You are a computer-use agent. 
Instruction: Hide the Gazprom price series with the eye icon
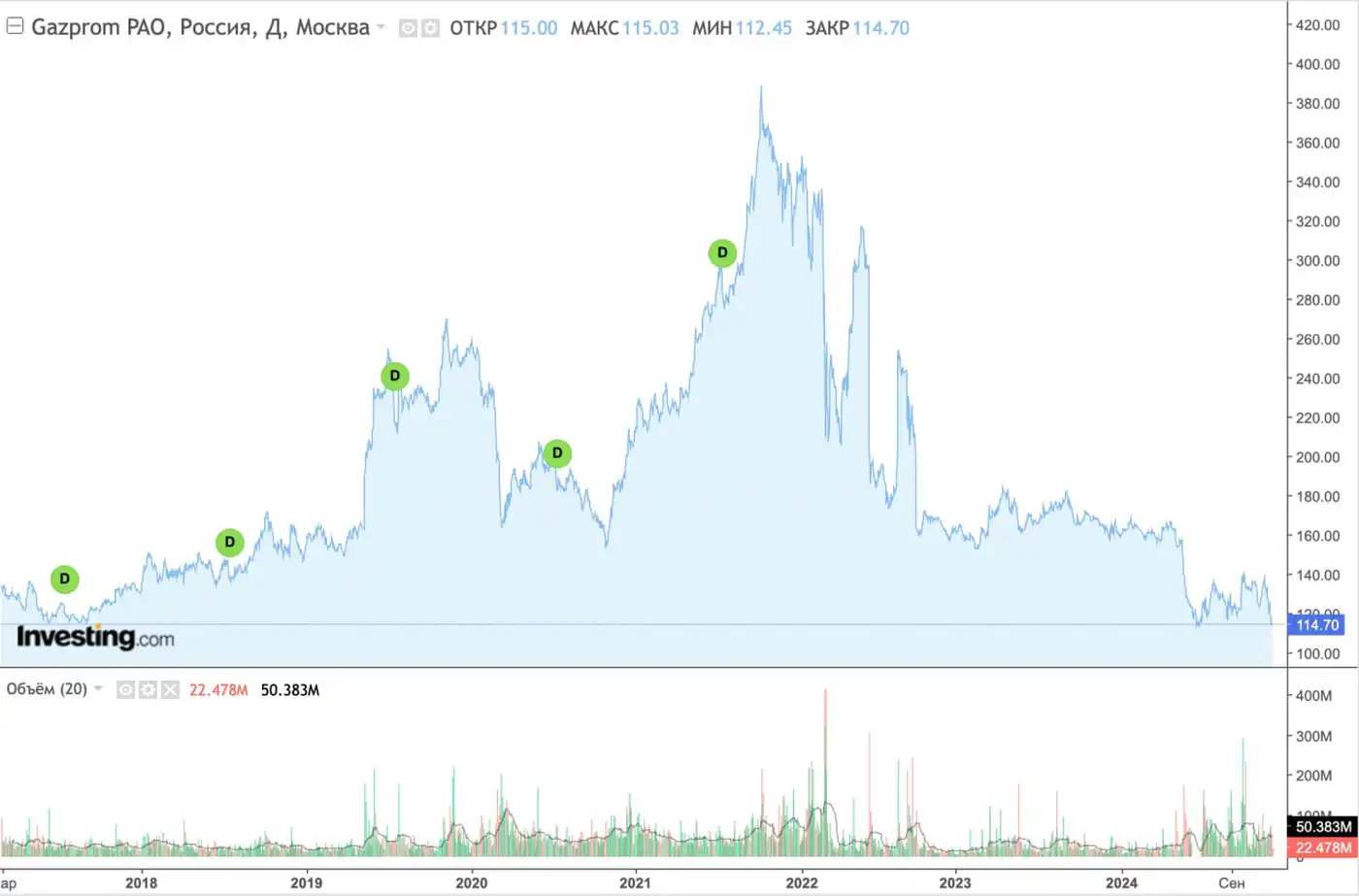(409, 29)
